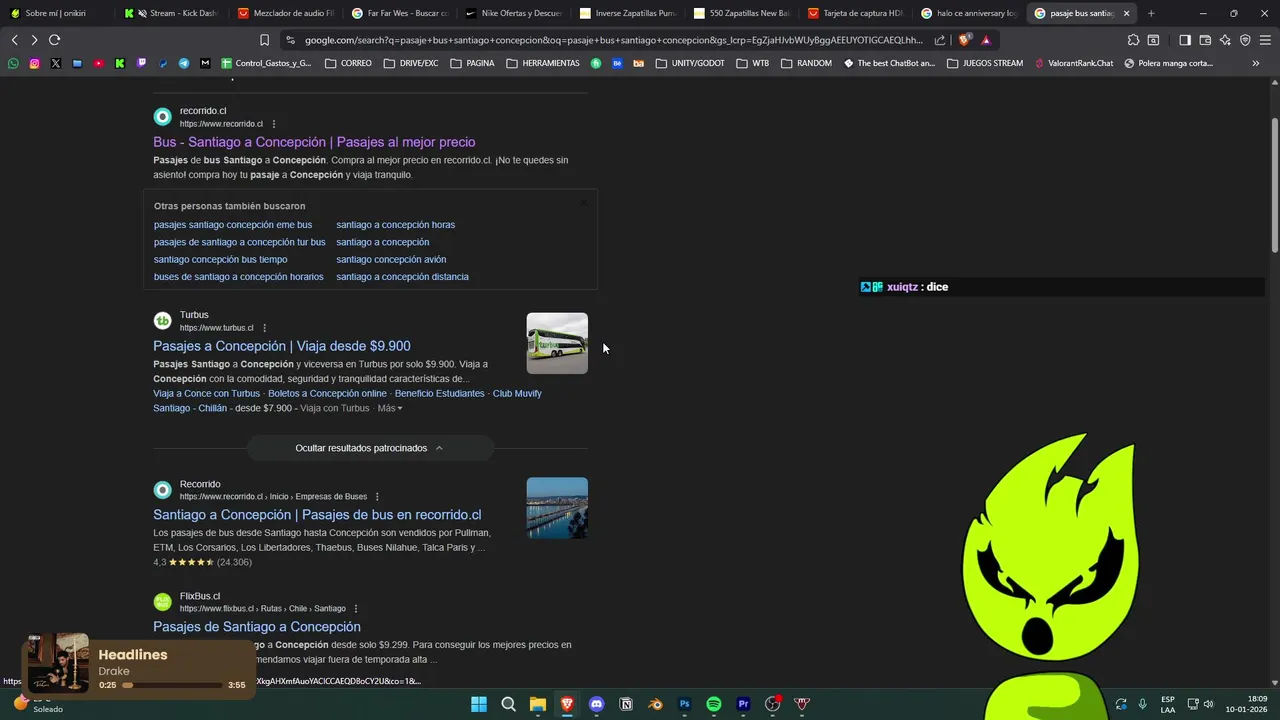The width and height of the screenshot is (1280, 720).
Task: Open Premiere Pro from the taskbar
Action: point(743,704)
